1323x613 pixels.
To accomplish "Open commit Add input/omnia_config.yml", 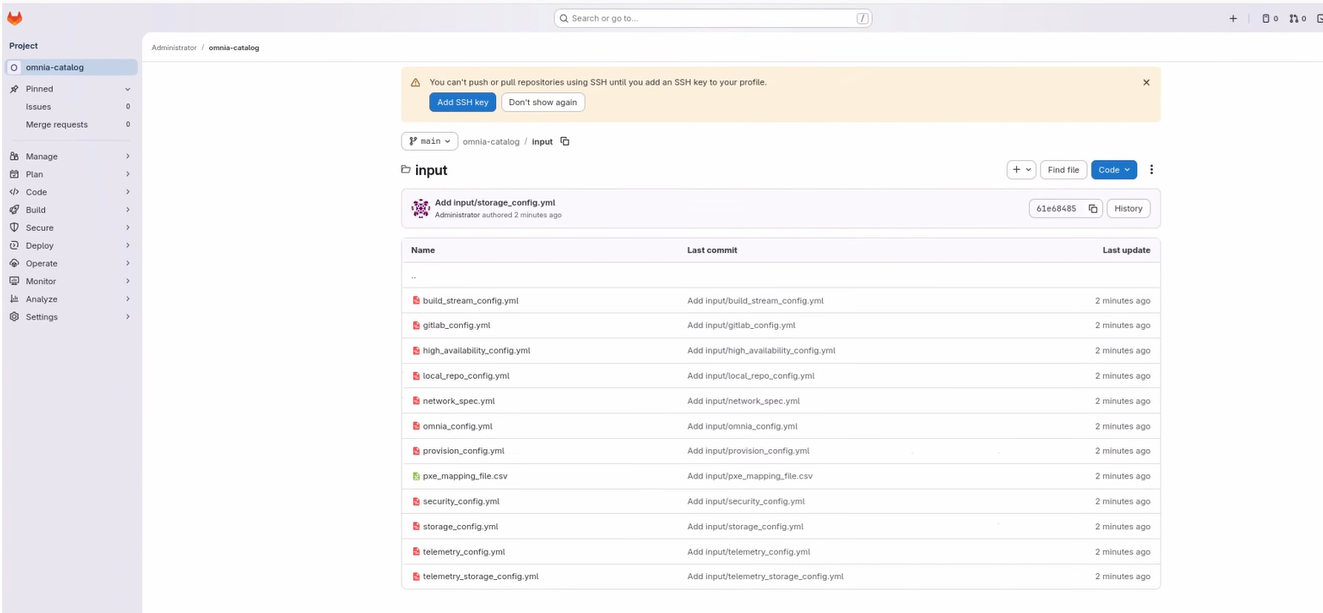I will (742, 426).
